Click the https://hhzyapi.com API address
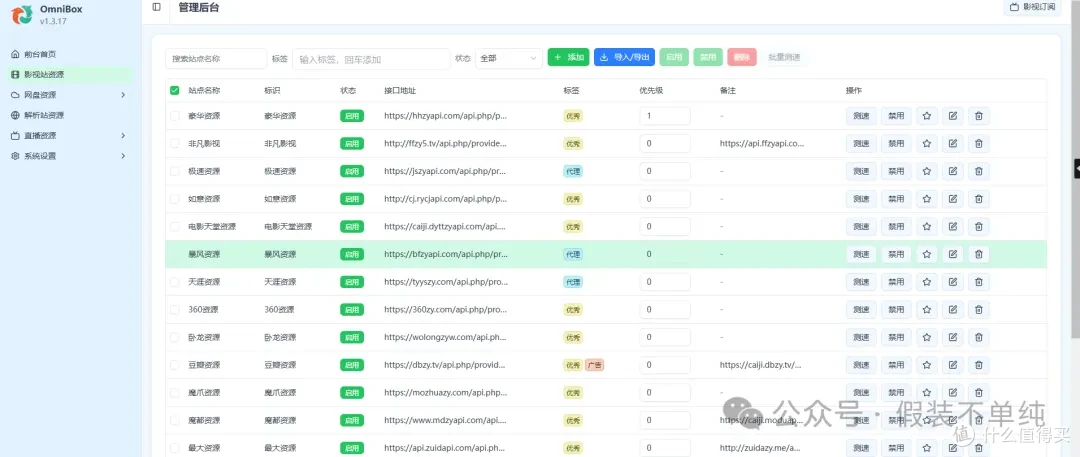Screen dimensions: 1080x457 446,116
